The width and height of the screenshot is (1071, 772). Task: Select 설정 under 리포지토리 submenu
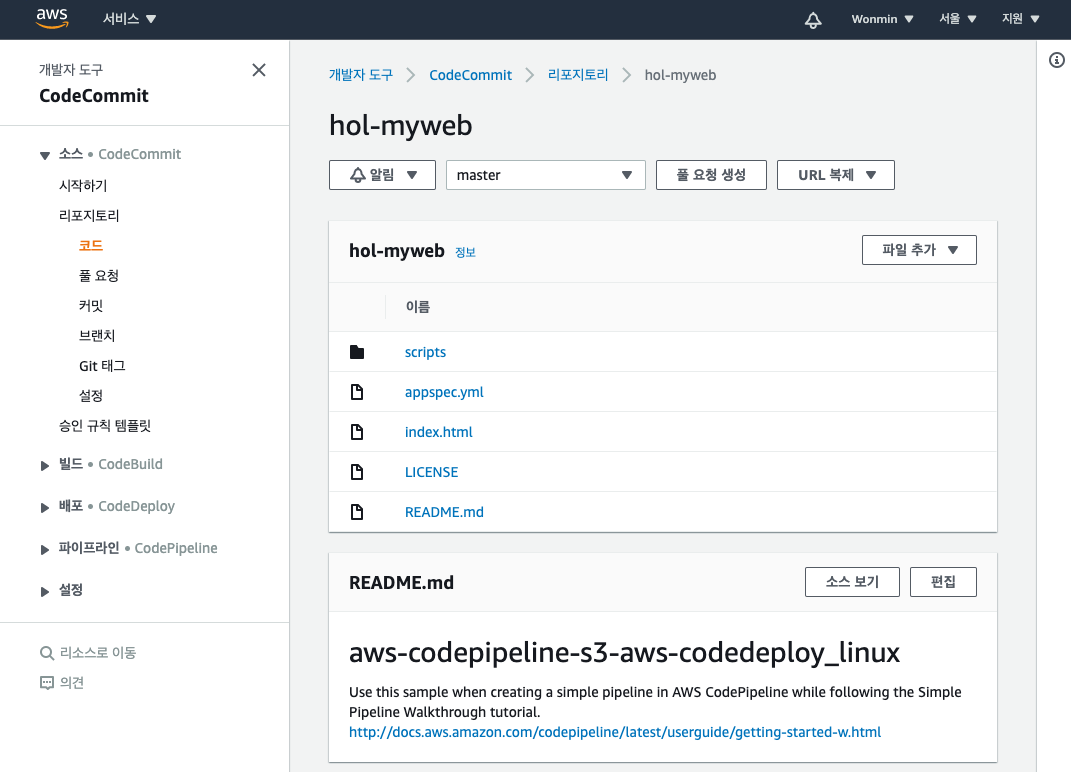coord(91,396)
